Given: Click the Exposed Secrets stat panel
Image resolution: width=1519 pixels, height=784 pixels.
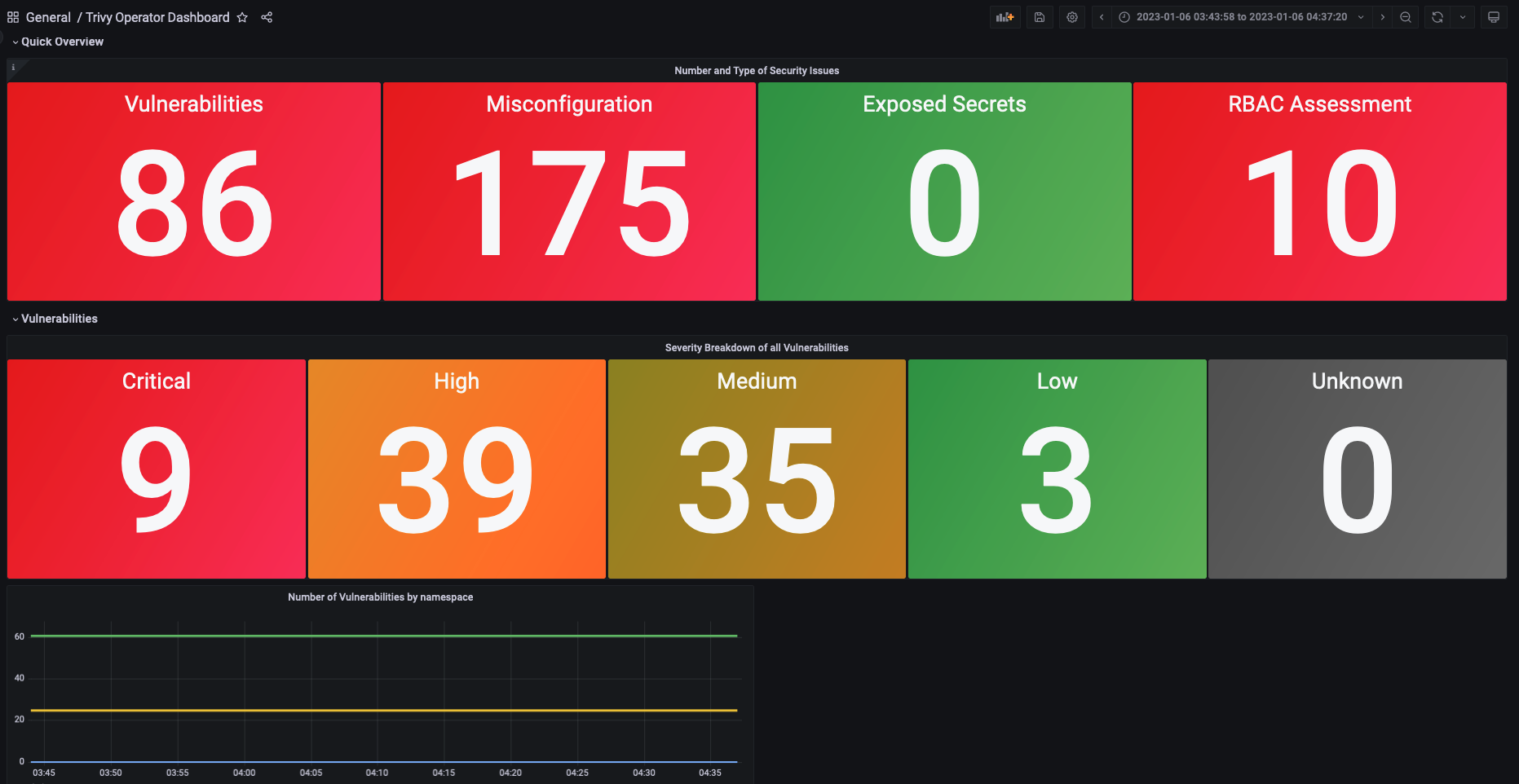Looking at the screenshot, I should 944,191.
